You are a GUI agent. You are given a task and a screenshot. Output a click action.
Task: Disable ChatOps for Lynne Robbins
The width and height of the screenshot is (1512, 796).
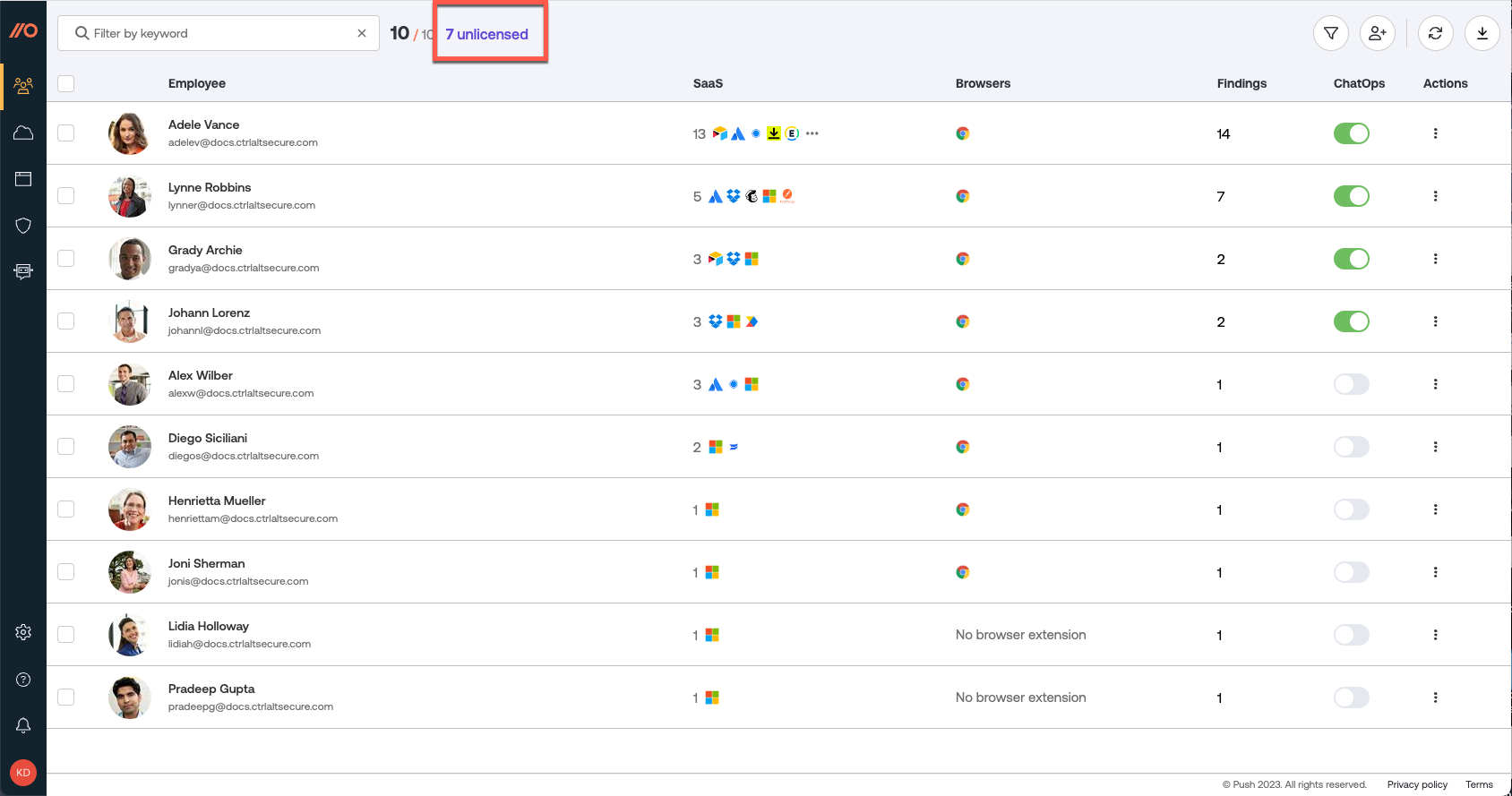pyautogui.click(x=1352, y=196)
